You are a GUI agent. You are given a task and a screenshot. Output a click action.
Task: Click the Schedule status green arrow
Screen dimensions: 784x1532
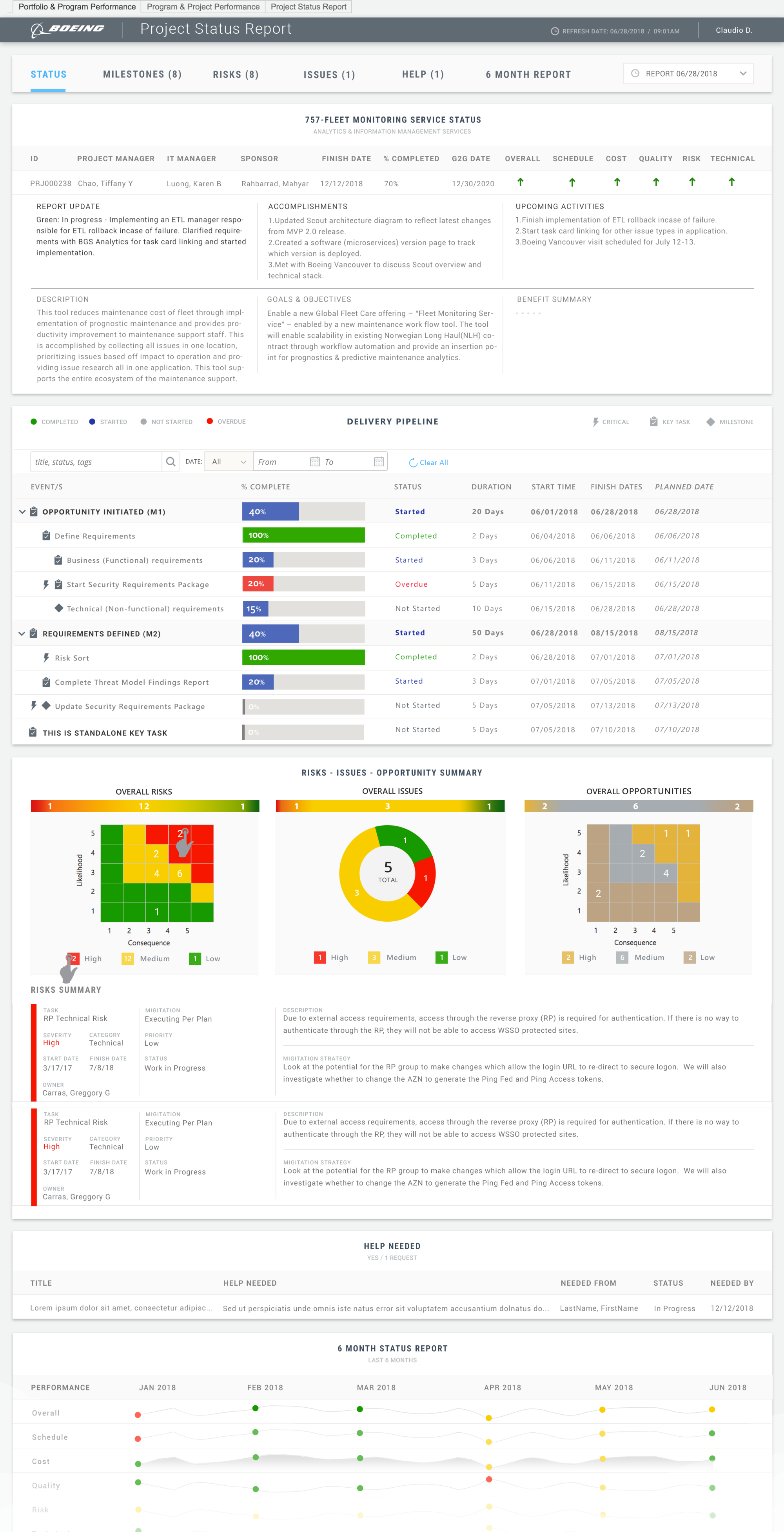(x=572, y=182)
